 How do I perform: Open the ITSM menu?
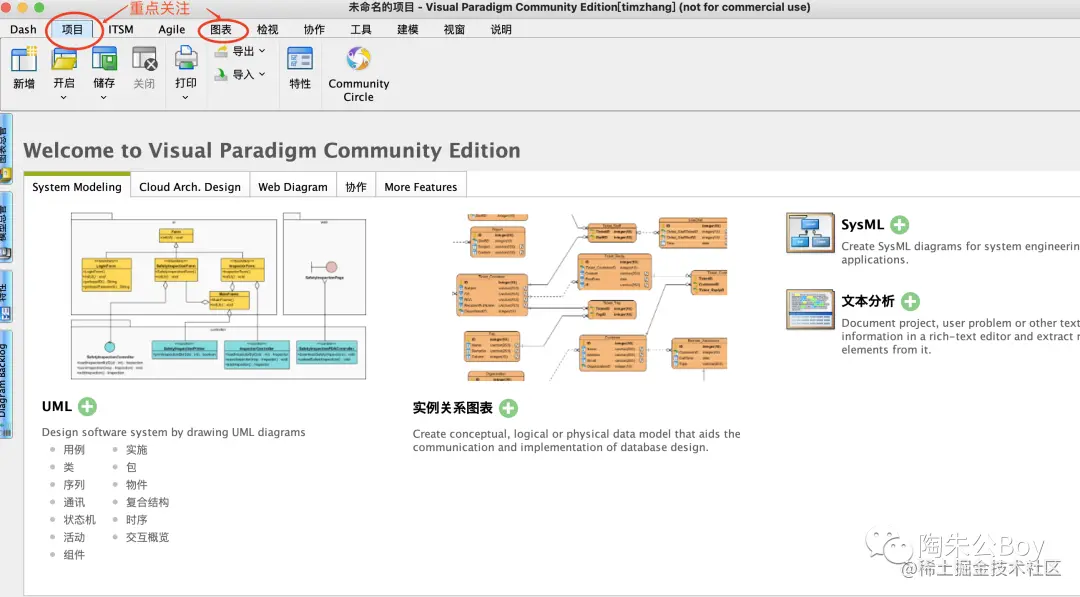[121, 30]
